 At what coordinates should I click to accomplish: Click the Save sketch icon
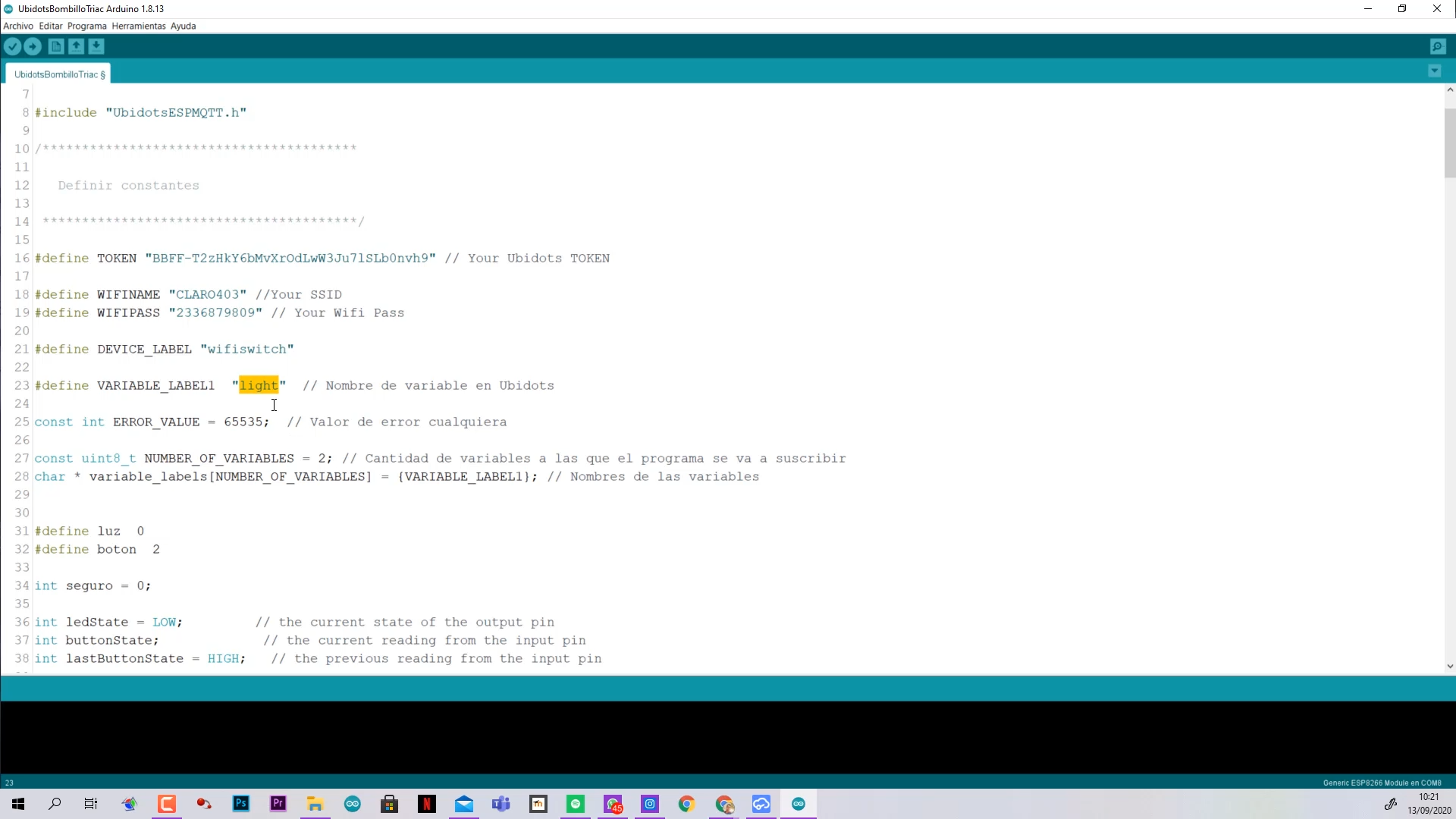[x=96, y=46]
